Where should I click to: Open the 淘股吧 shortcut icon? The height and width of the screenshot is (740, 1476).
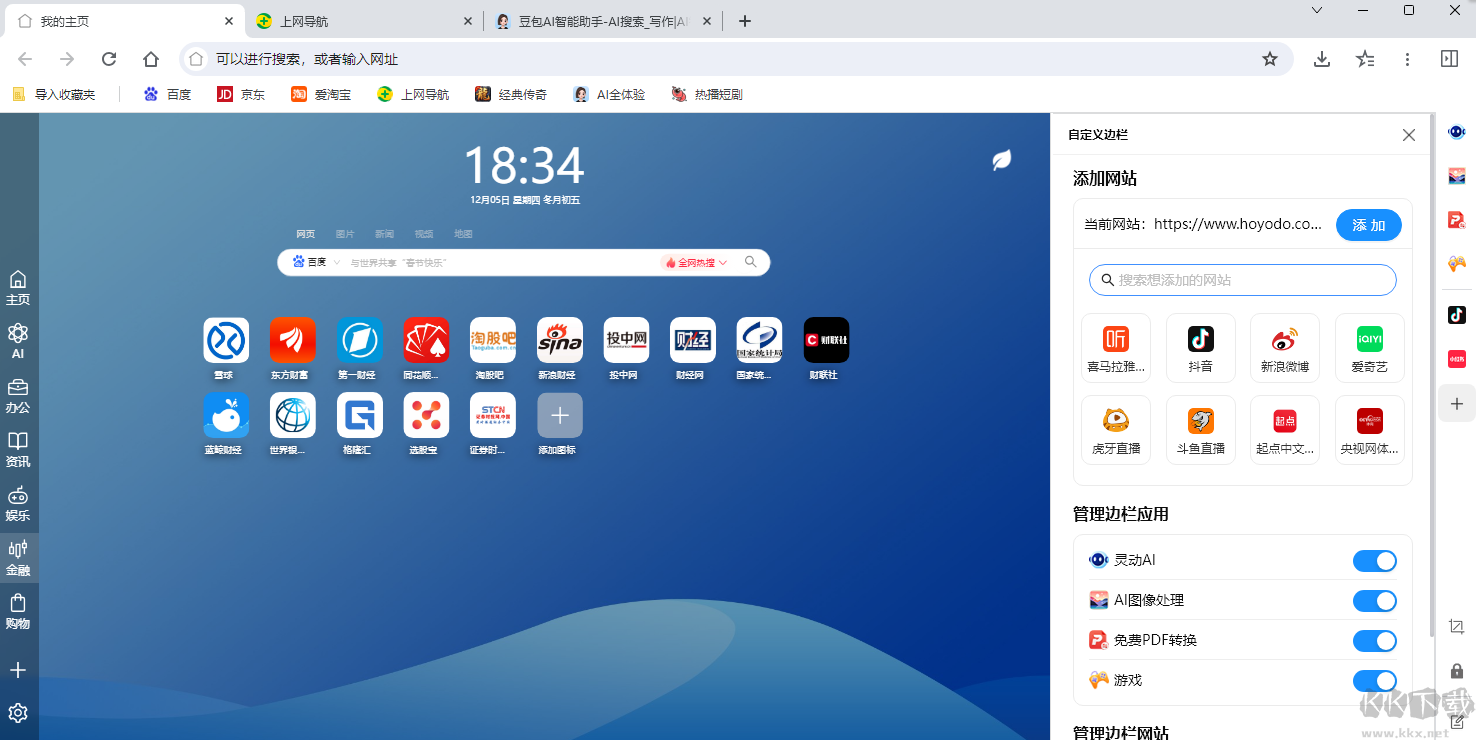[x=493, y=340]
